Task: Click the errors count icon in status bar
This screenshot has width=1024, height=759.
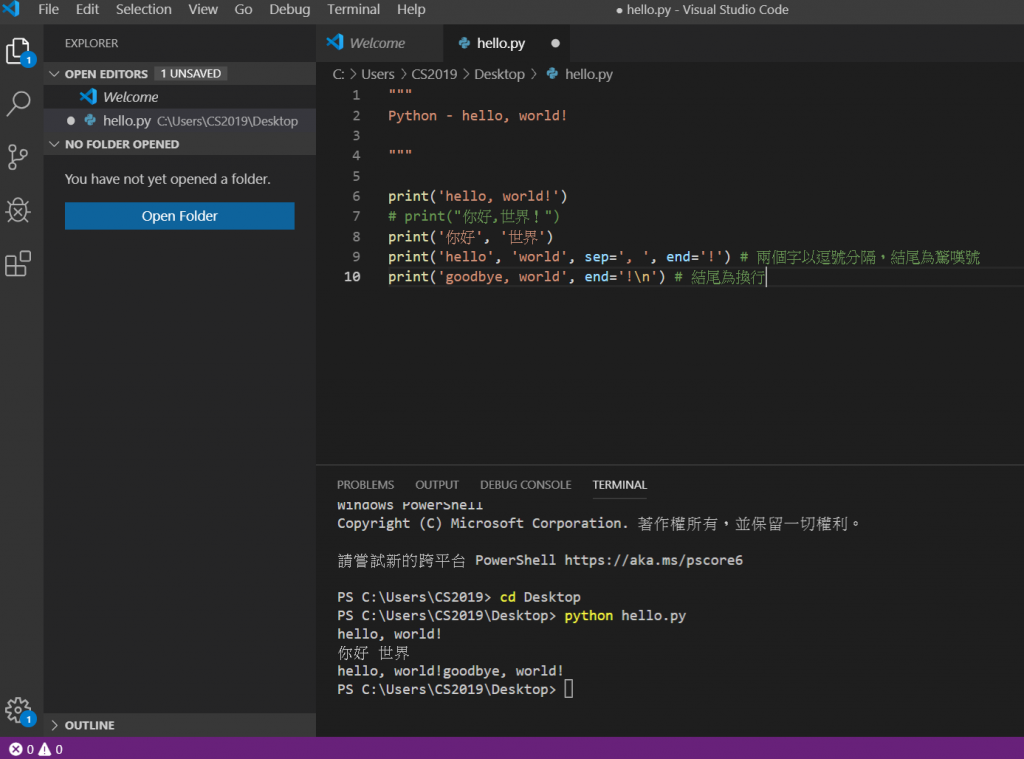Action: pyautogui.click(x=16, y=749)
